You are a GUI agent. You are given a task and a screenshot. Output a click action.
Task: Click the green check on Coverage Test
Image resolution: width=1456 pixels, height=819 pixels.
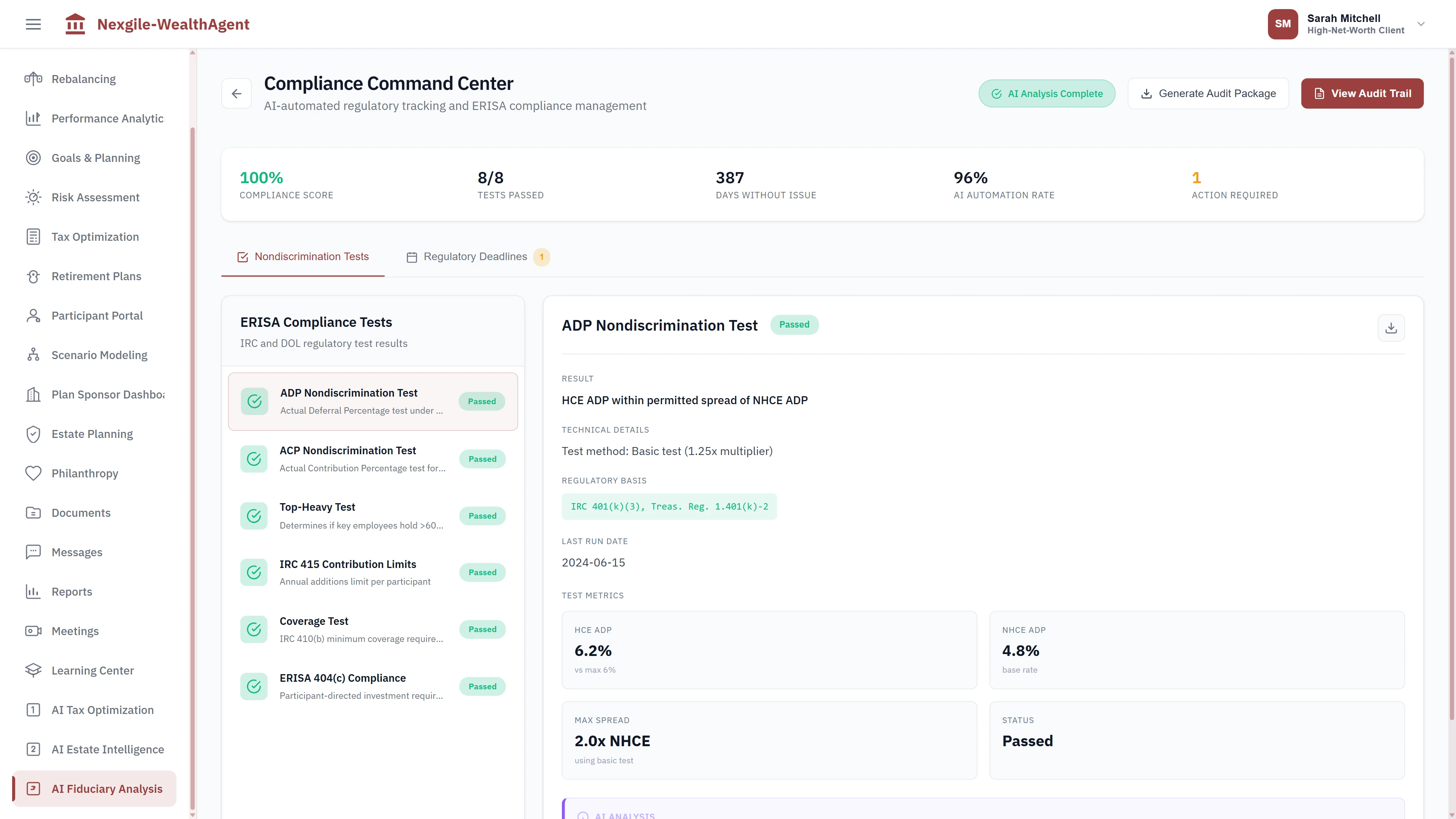click(254, 629)
